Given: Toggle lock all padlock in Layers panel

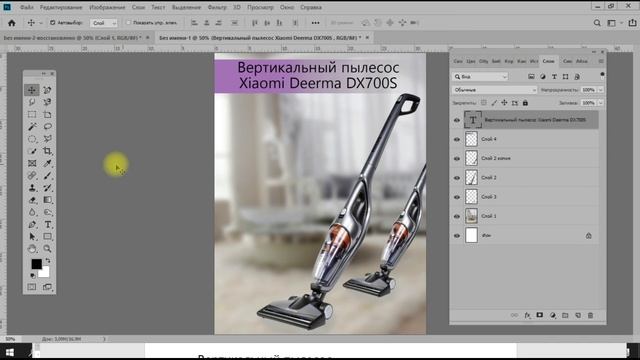Looking at the screenshot, I should [525, 103].
